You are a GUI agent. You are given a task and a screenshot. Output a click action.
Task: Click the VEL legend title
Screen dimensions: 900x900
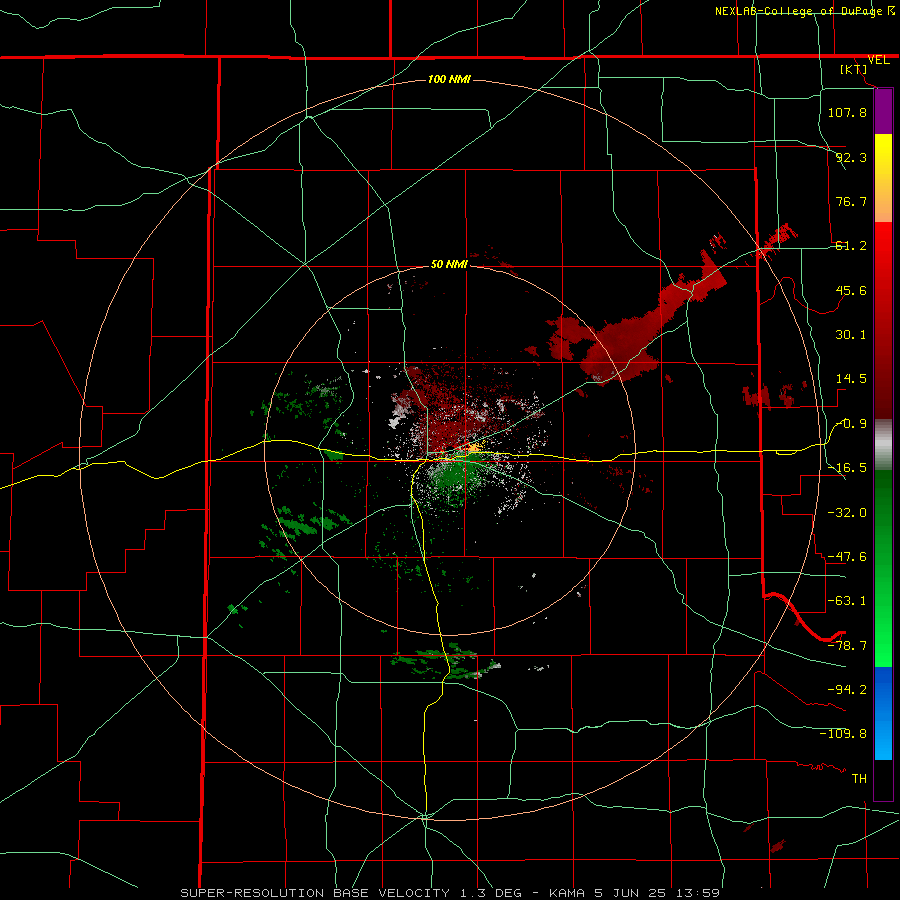tap(878, 60)
